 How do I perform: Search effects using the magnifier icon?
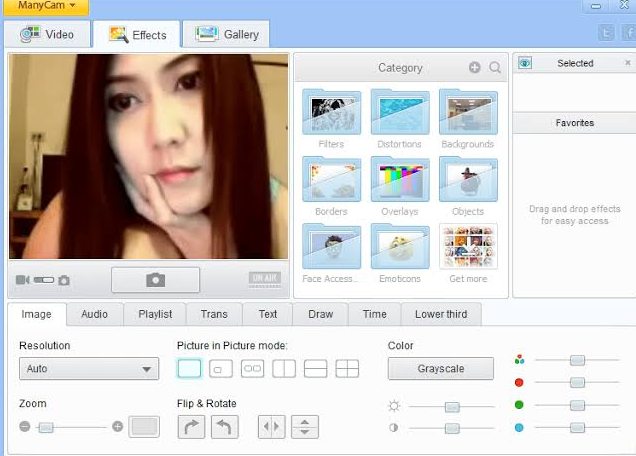tap(494, 67)
